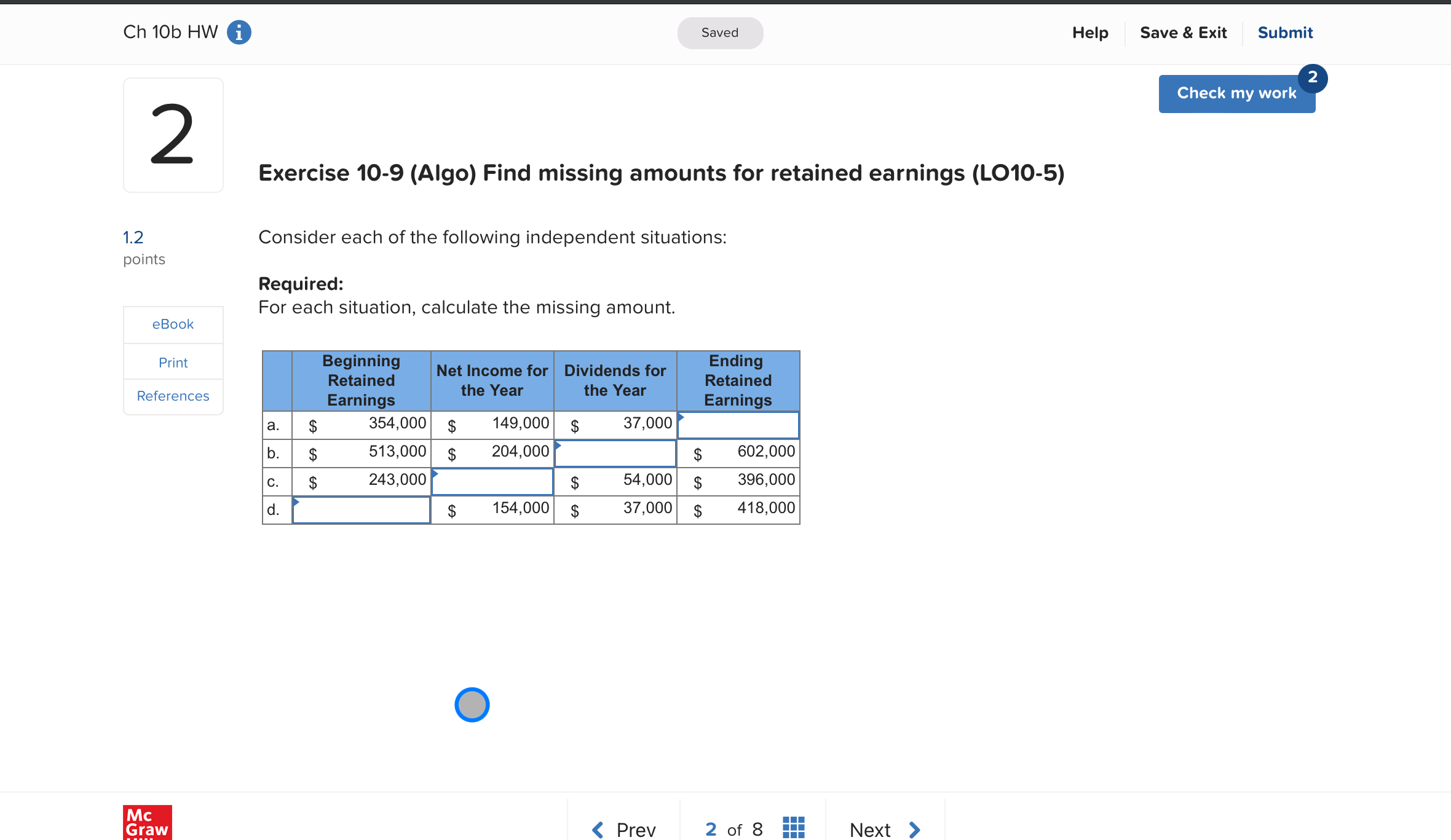Click the blue flag marker in row c's net income cell

point(435,473)
